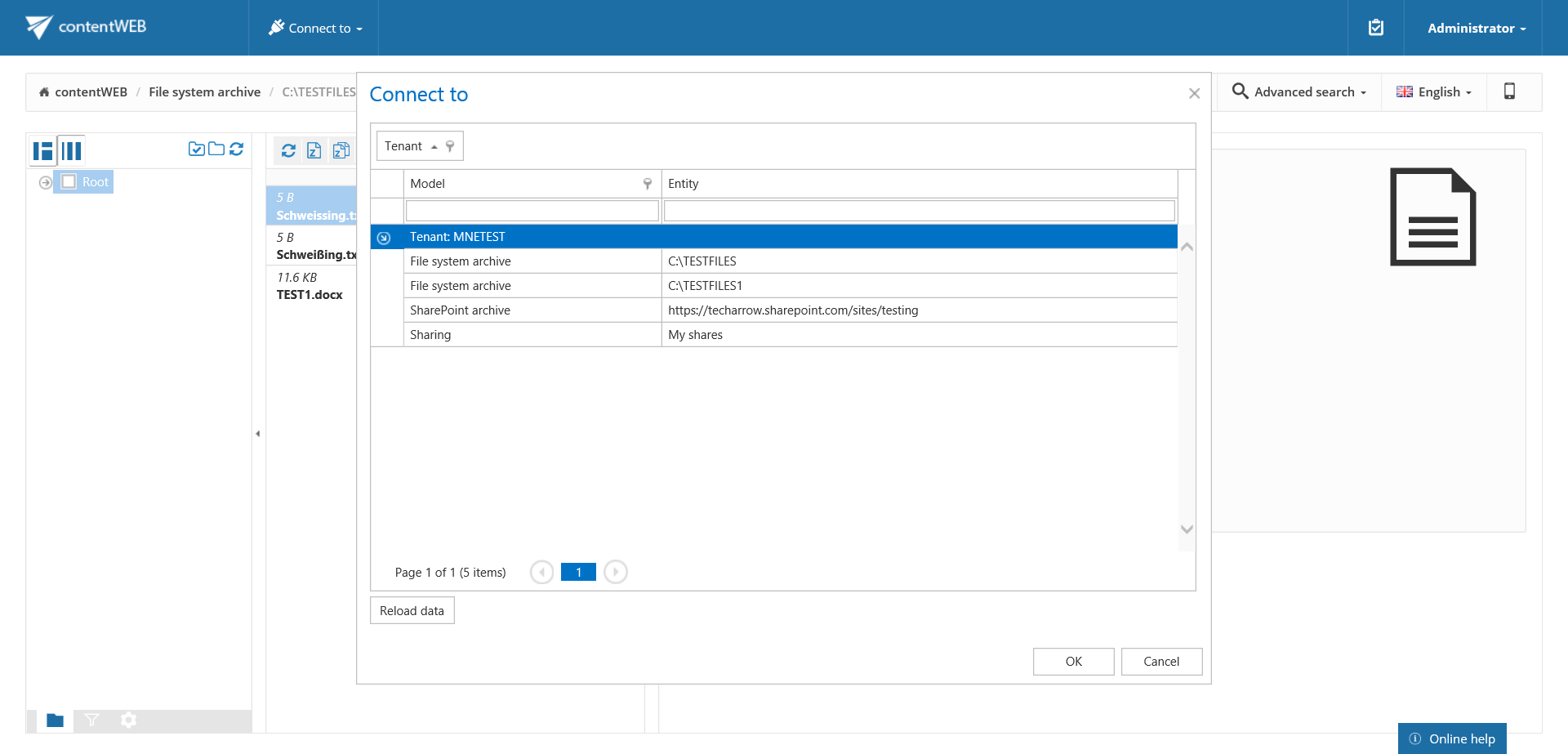Click the check-all folders icon in the tree pane
The image size is (1568, 754).
(x=196, y=149)
